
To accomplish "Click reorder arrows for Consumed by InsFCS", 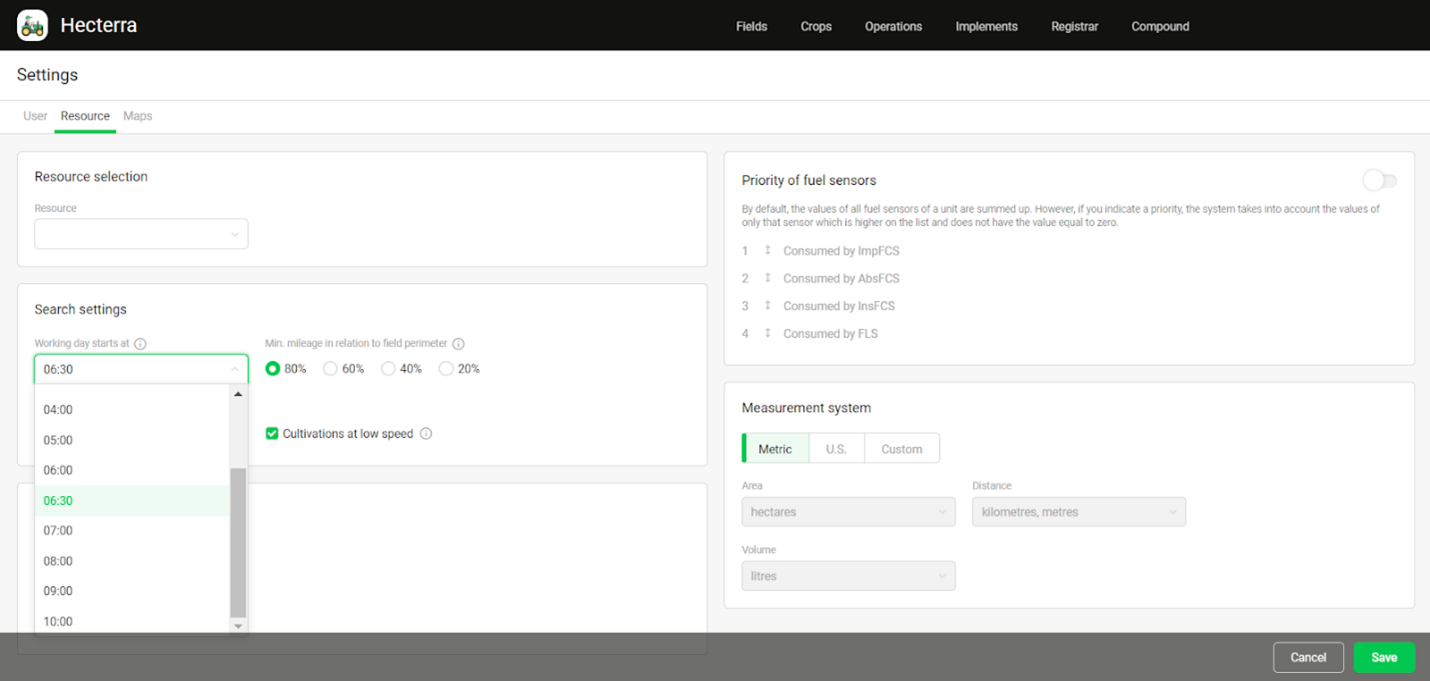I will coord(767,306).
